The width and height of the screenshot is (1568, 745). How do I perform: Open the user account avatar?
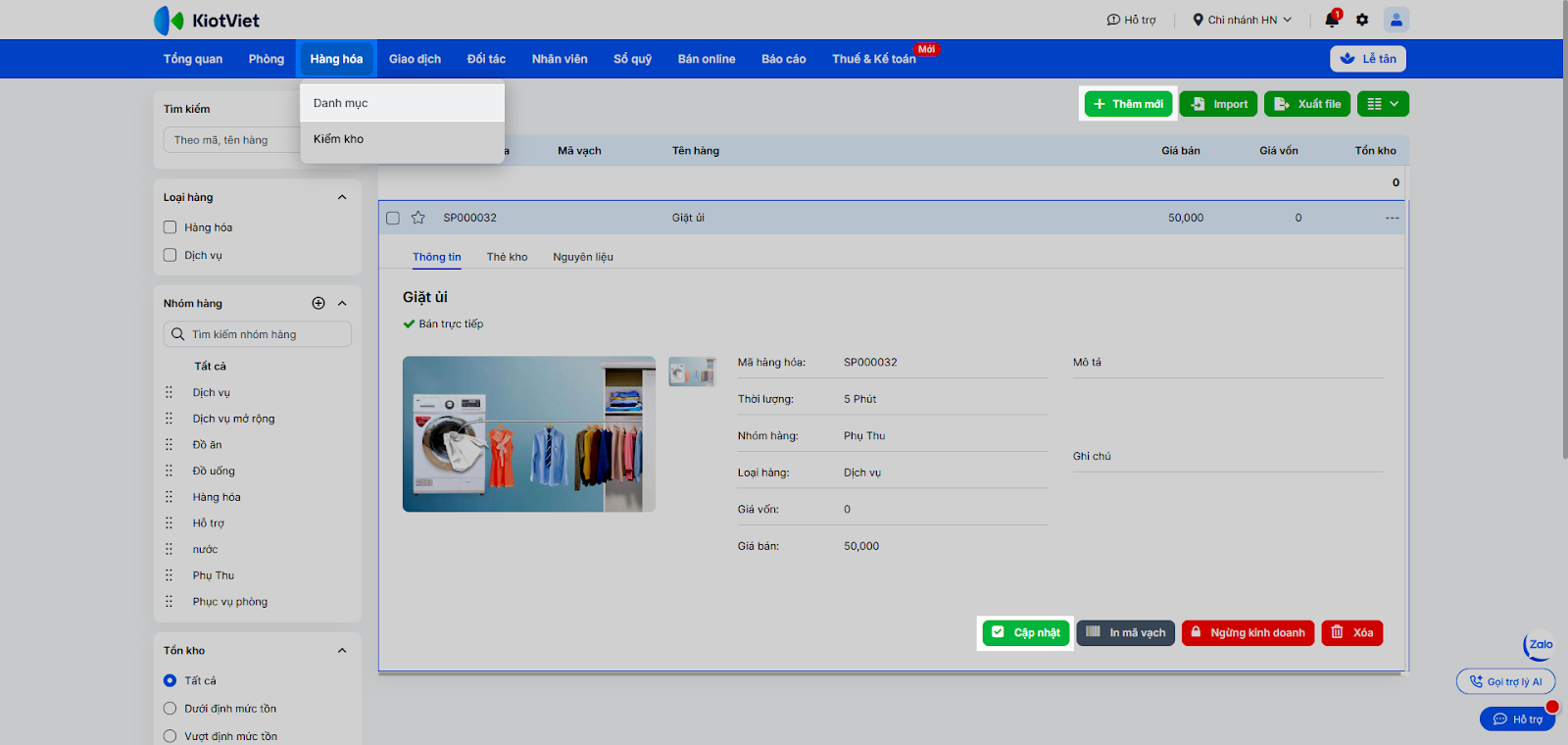(1396, 20)
